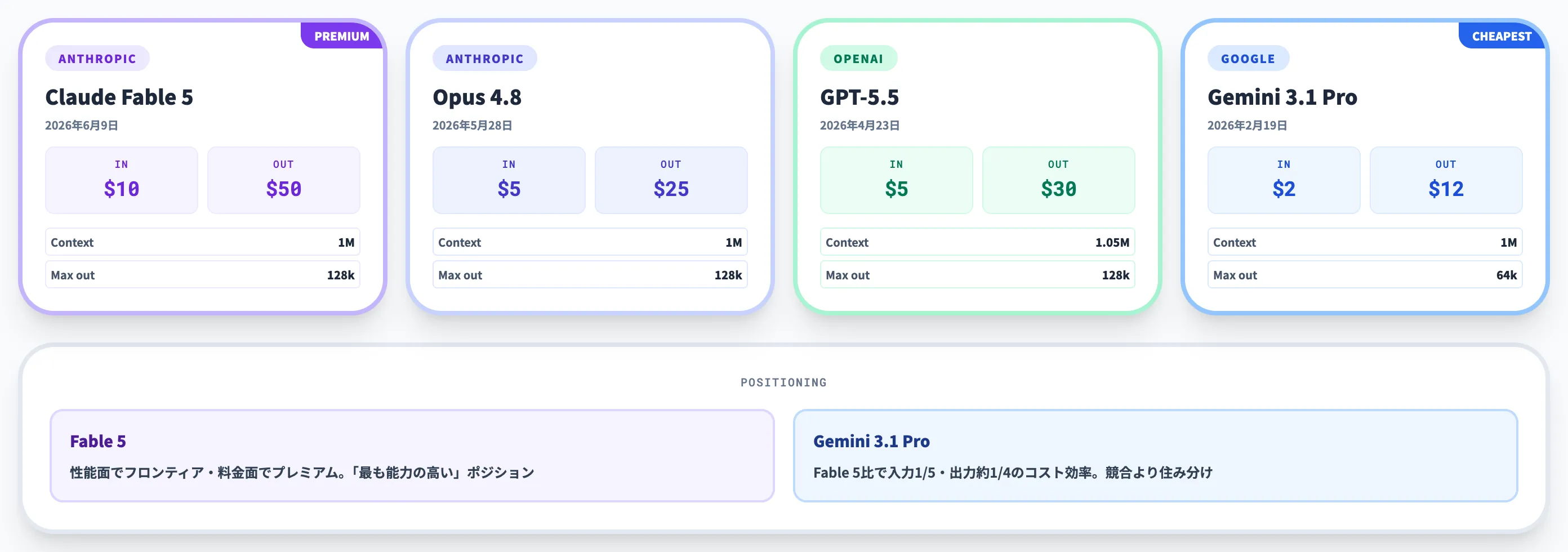Image resolution: width=1568 pixels, height=552 pixels.
Task: Click the CHEAPEST badge on Gemini card
Action: tap(1502, 36)
